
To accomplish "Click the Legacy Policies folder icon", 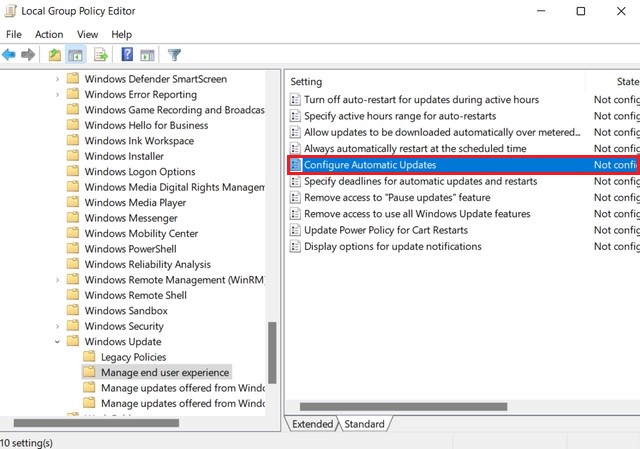I will (89, 356).
